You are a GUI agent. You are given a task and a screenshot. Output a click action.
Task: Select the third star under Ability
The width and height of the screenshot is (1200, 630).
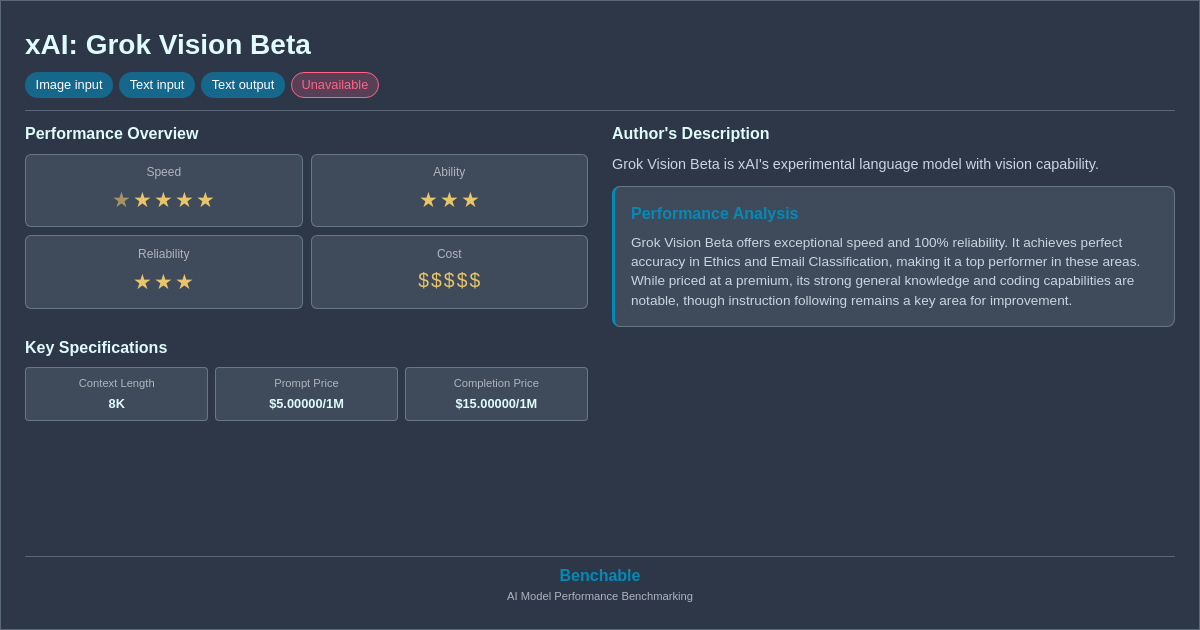[470, 199]
